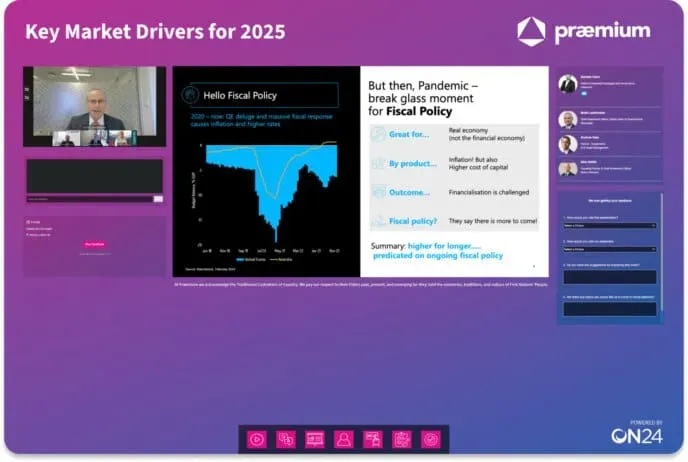Open the media player dock icon
The width and height of the screenshot is (688, 462).
tap(257, 439)
